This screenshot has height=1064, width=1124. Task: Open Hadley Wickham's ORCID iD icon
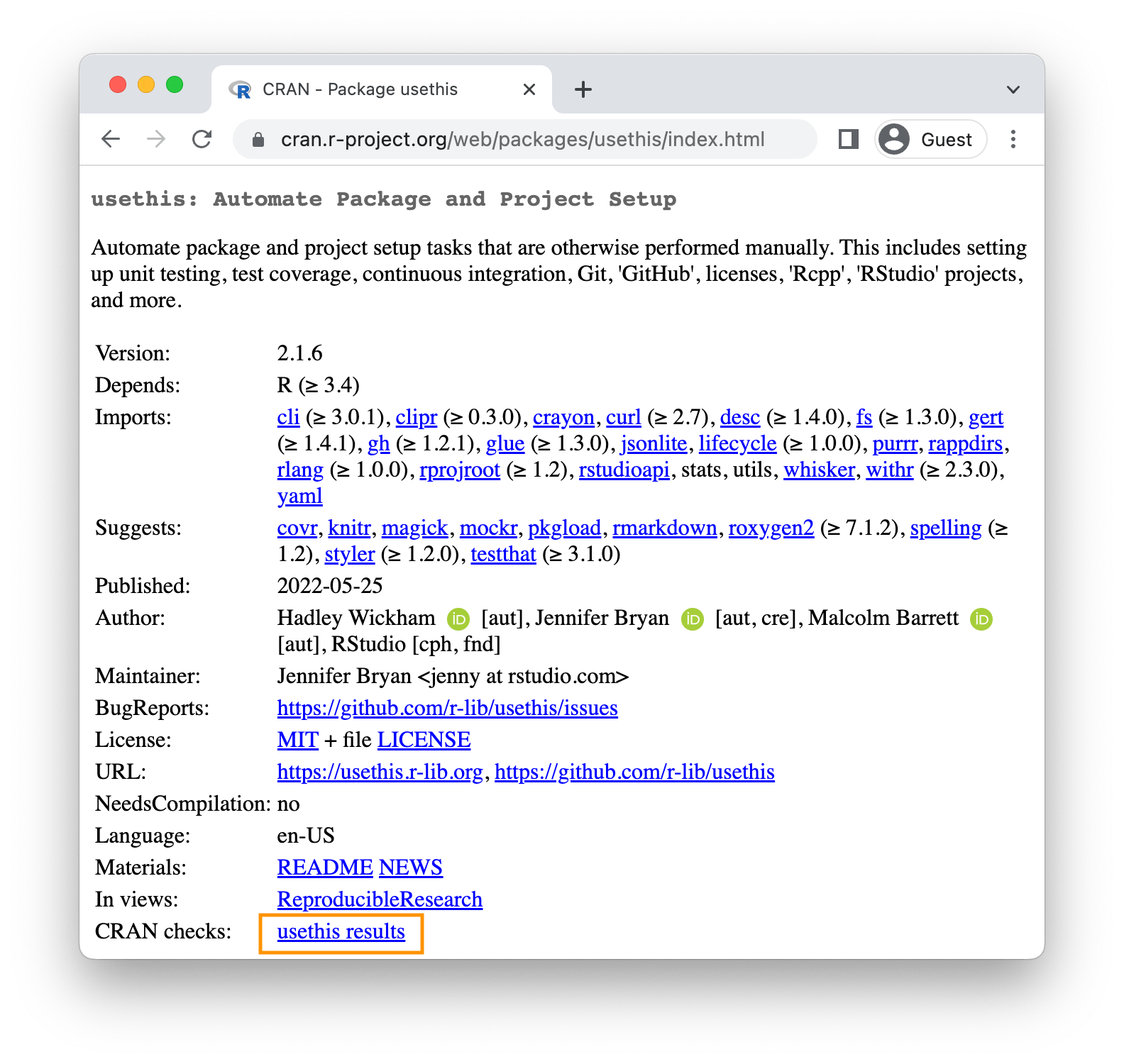pos(458,619)
